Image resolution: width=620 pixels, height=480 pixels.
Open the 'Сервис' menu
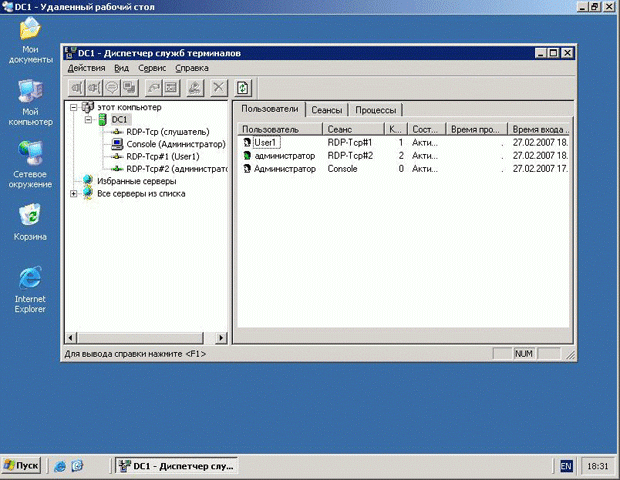[x=152, y=68]
